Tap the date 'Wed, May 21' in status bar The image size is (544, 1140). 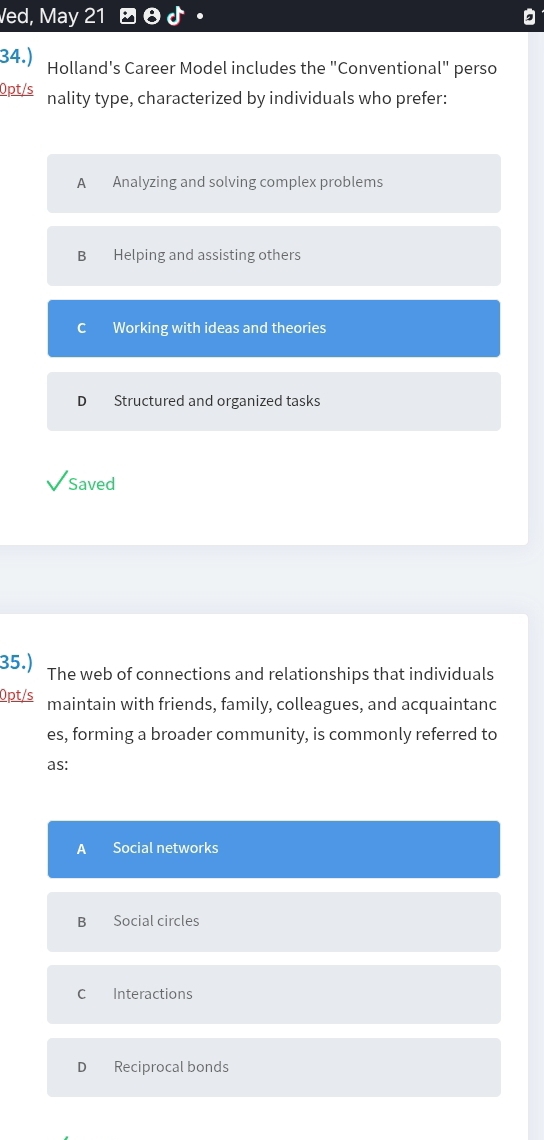tap(52, 16)
